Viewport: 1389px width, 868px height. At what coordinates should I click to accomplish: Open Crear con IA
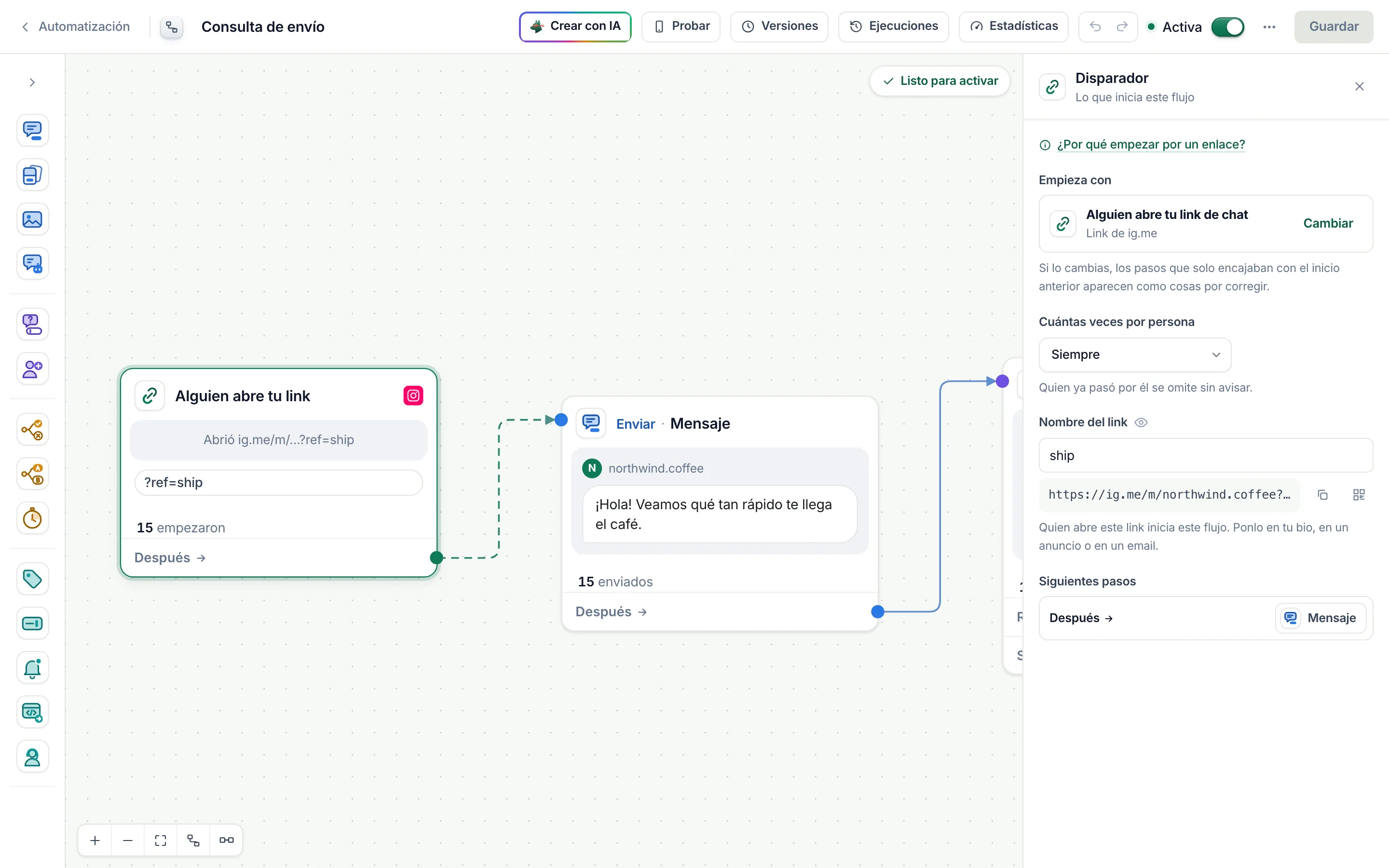575,27
